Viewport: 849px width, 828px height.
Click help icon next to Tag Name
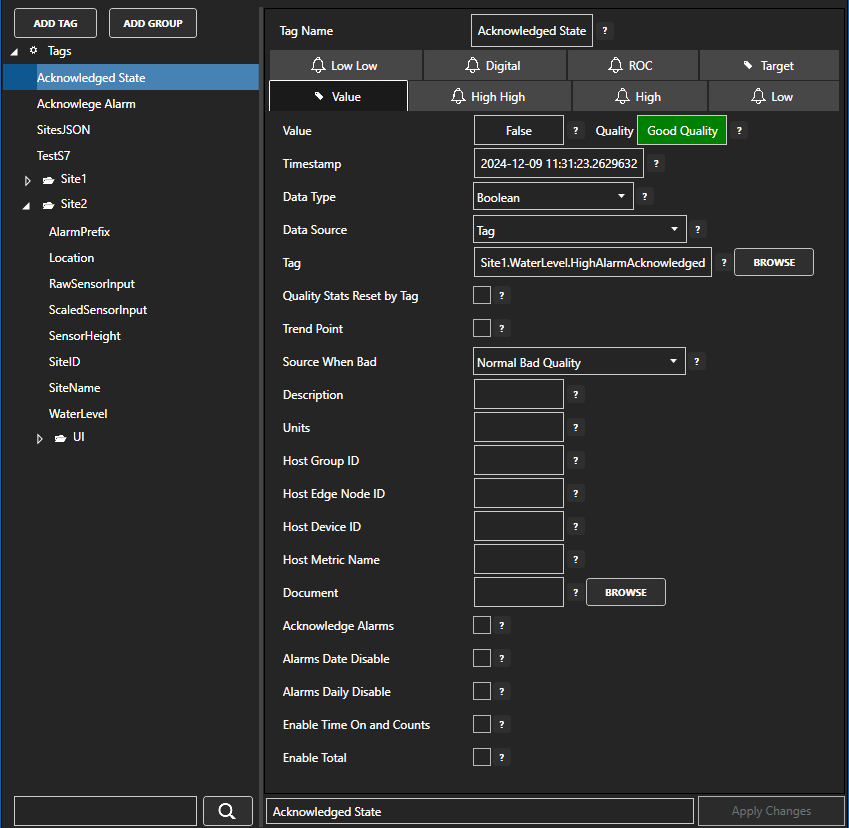tap(605, 31)
